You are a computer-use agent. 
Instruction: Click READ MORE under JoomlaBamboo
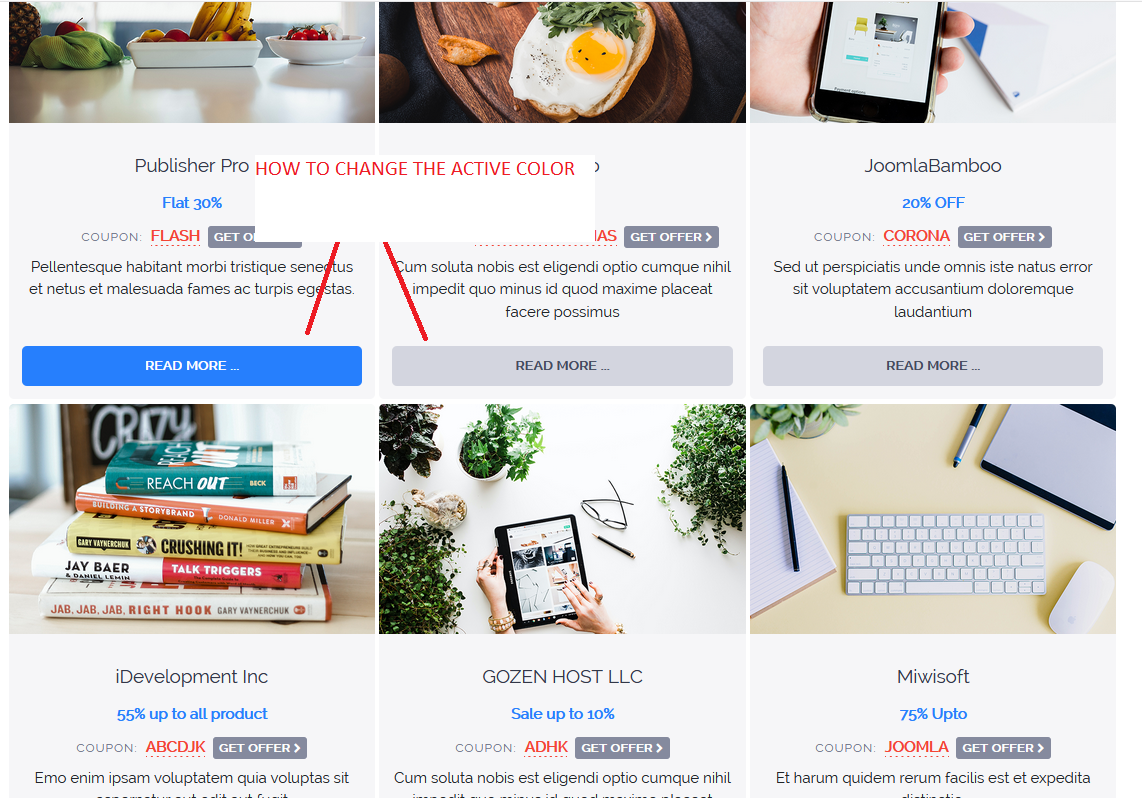932,366
